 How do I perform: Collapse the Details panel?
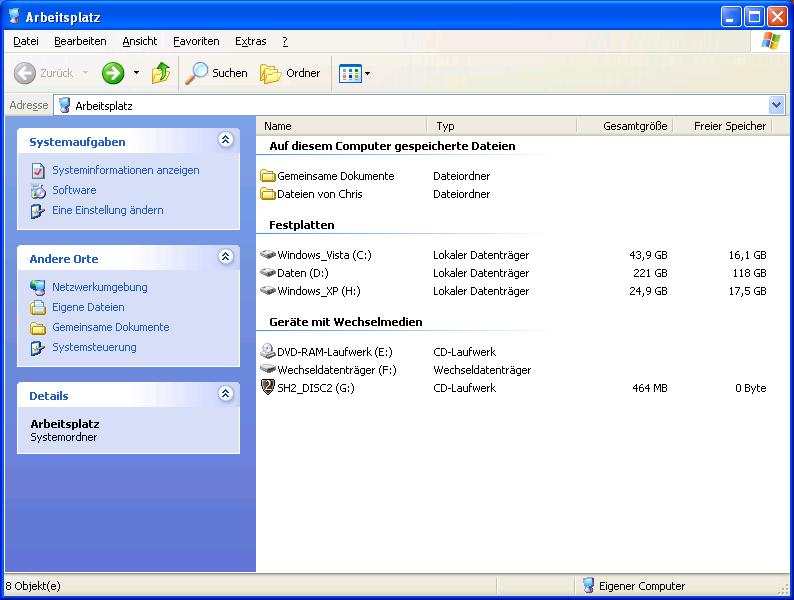coord(225,393)
